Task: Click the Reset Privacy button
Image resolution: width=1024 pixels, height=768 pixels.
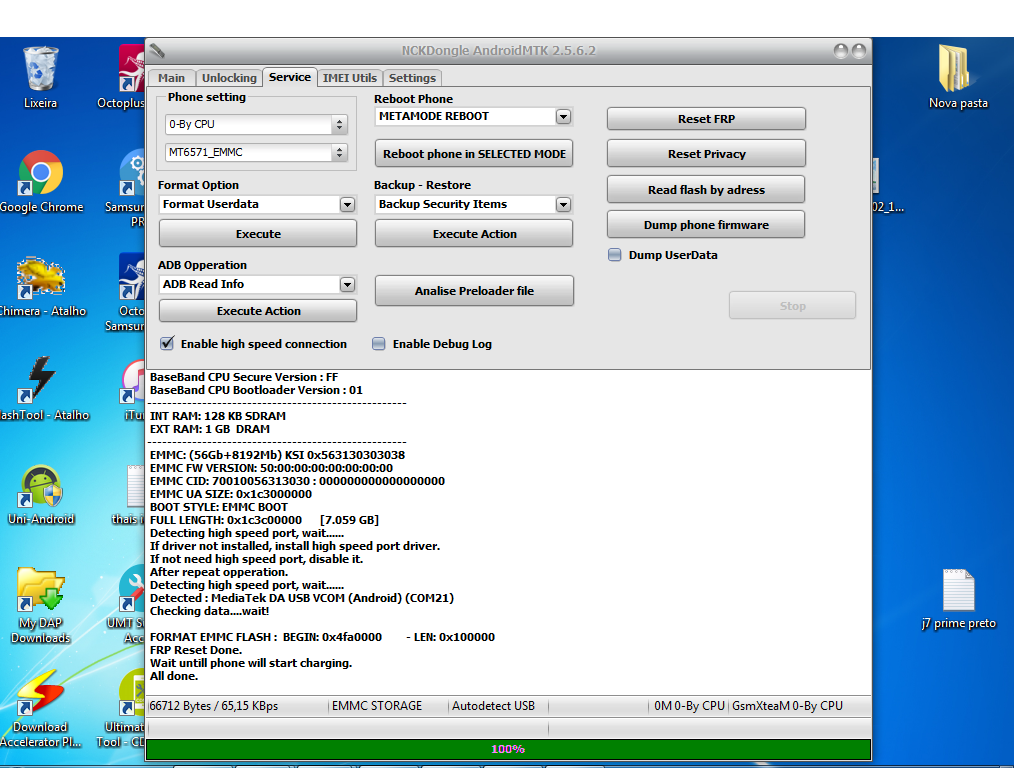Action: (x=706, y=153)
